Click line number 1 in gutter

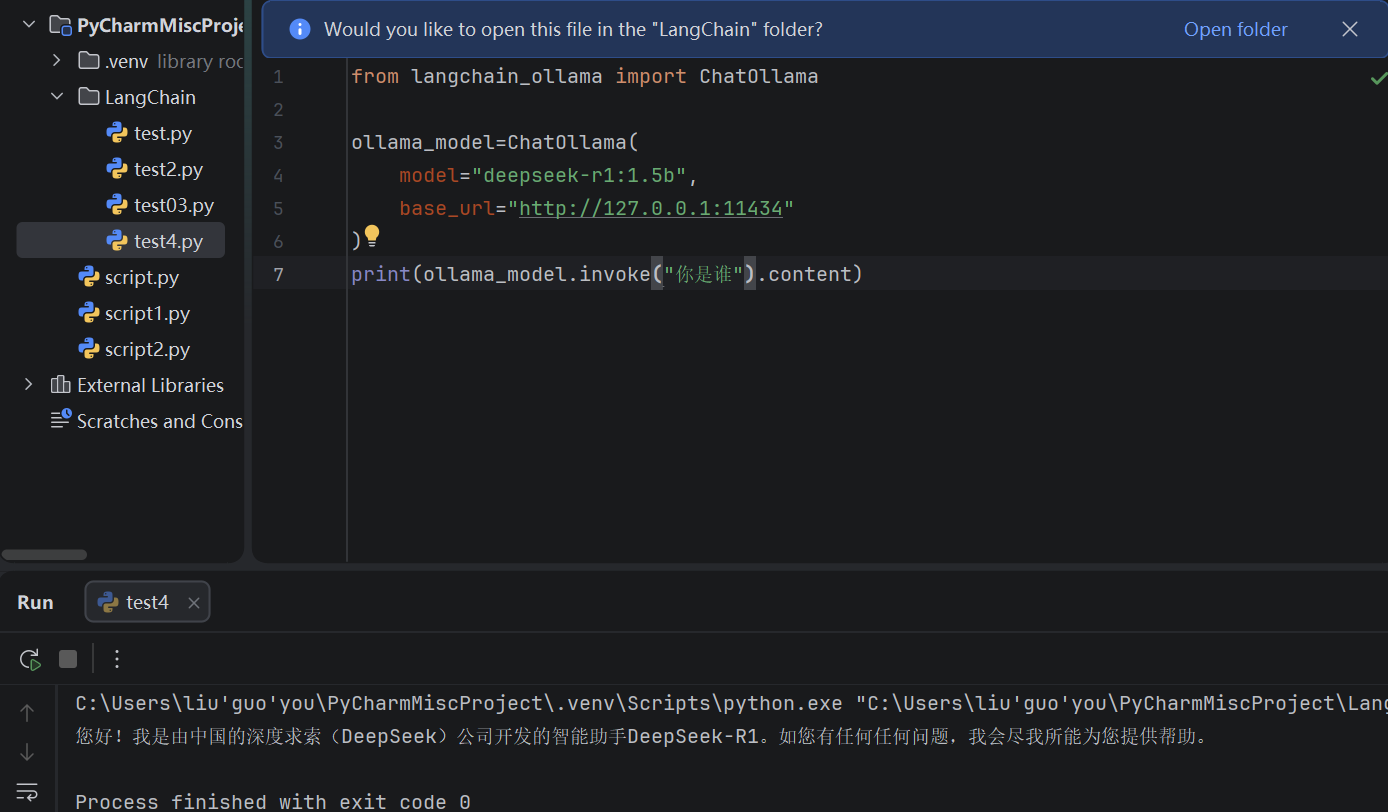tap(278, 77)
